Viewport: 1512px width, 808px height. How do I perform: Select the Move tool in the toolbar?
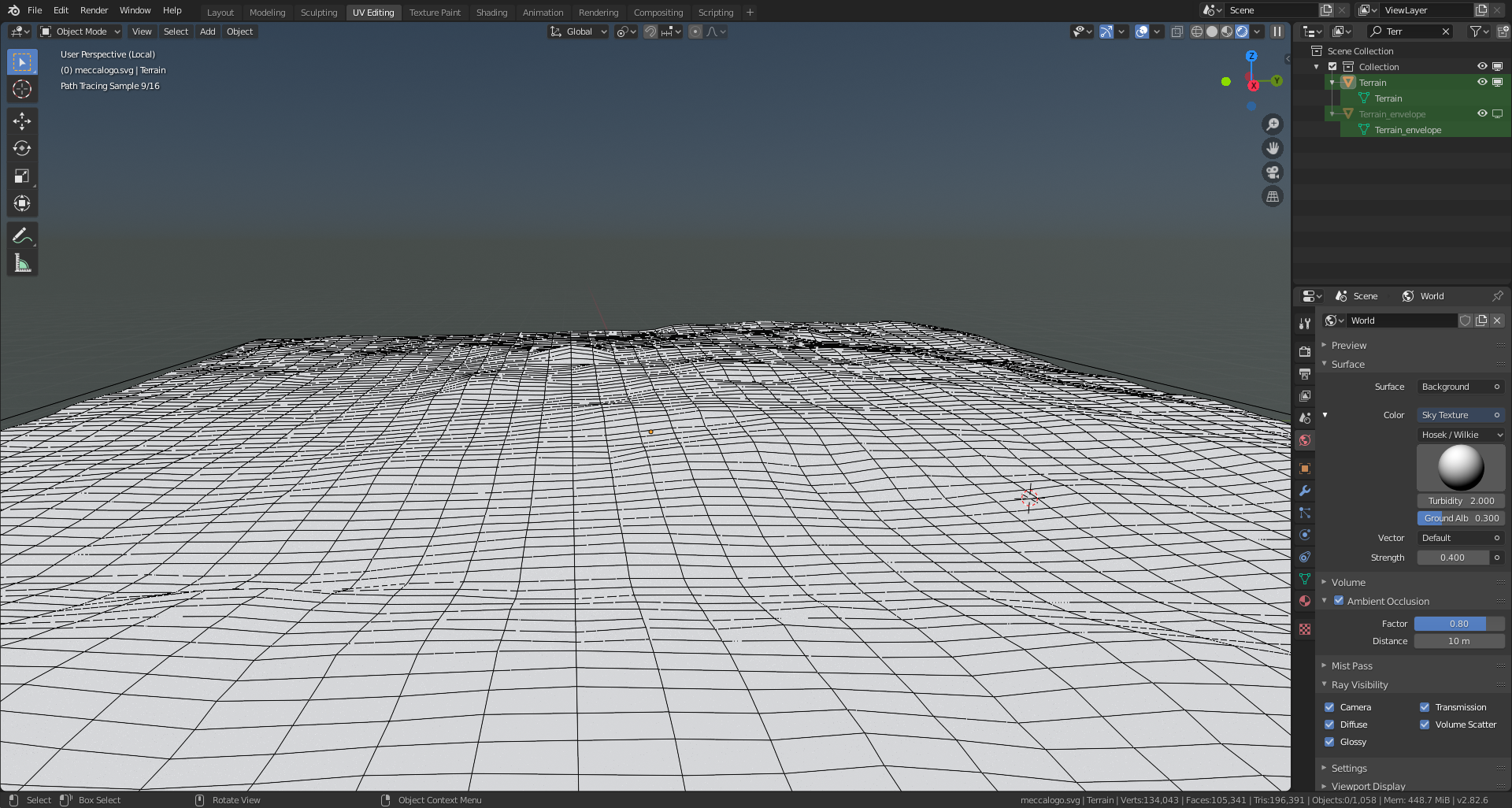[x=22, y=120]
